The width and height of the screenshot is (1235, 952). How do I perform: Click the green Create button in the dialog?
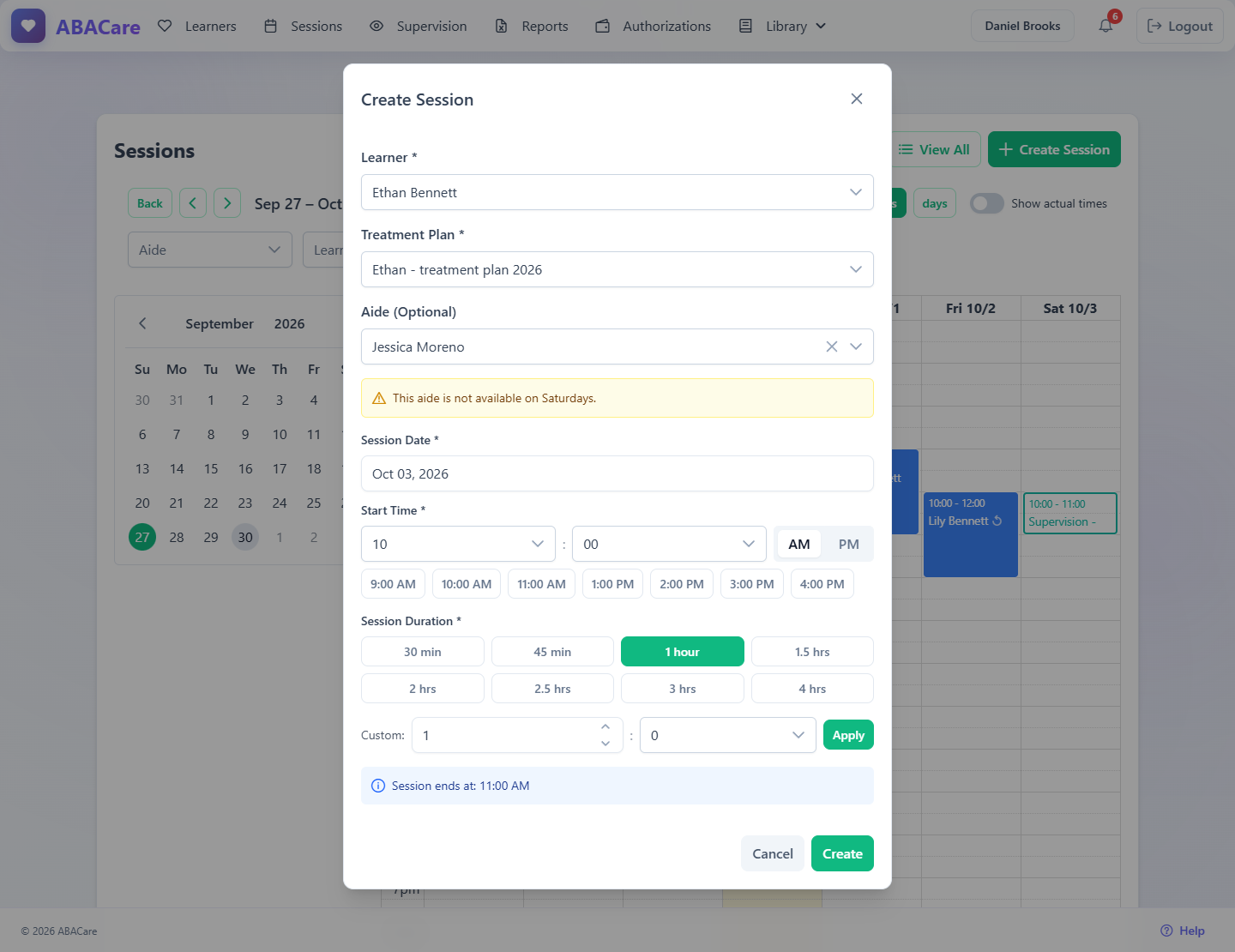coord(842,853)
